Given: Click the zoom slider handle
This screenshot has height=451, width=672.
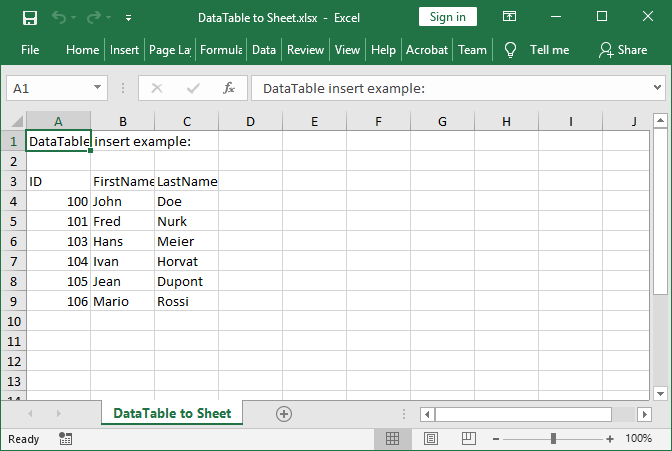Looking at the screenshot, I should coord(553,439).
